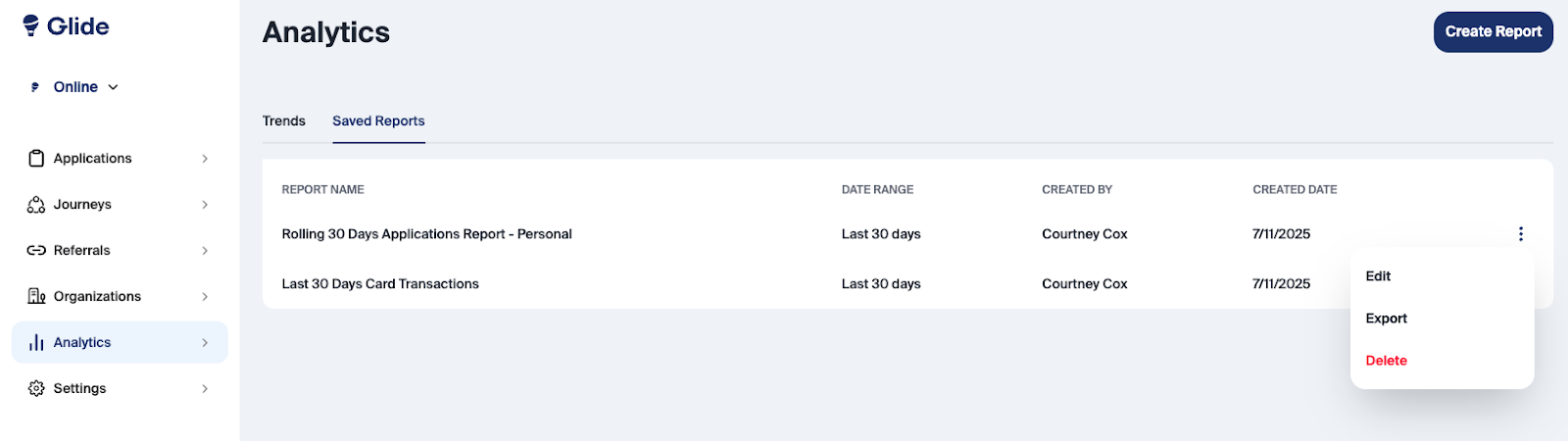The height and width of the screenshot is (441, 1568).
Task: Expand the Applications chevron
Action: (x=205, y=159)
